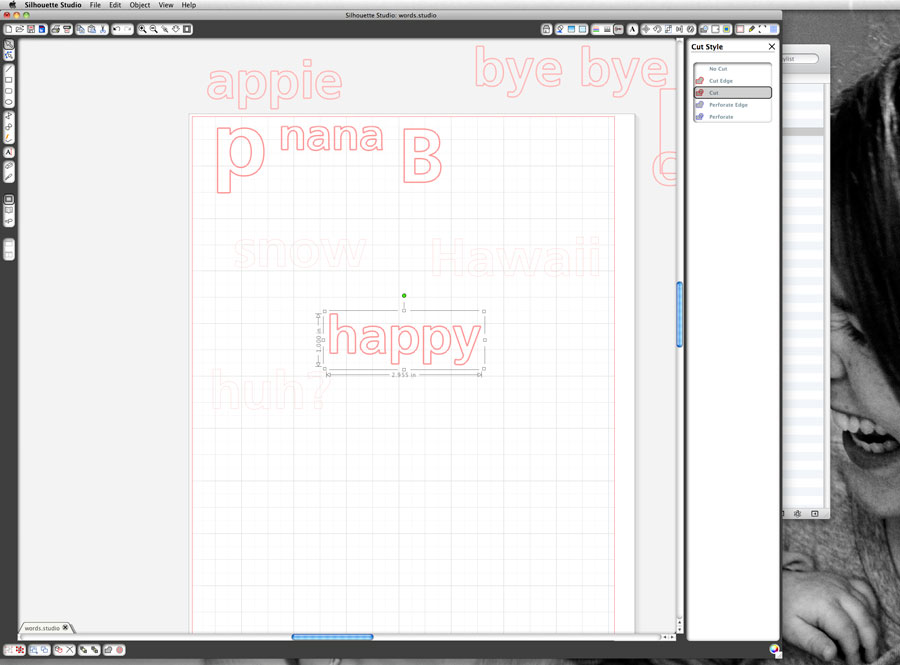This screenshot has width=900, height=665.
Task: Click the gear icon in background window
Action: point(797,514)
